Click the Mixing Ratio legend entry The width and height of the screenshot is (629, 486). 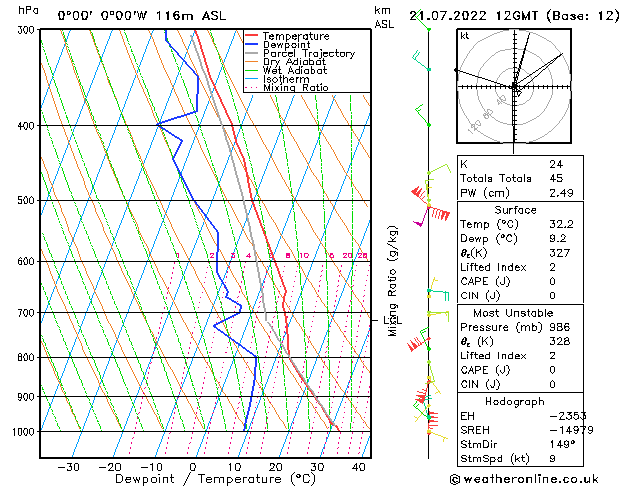[x=296, y=87]
